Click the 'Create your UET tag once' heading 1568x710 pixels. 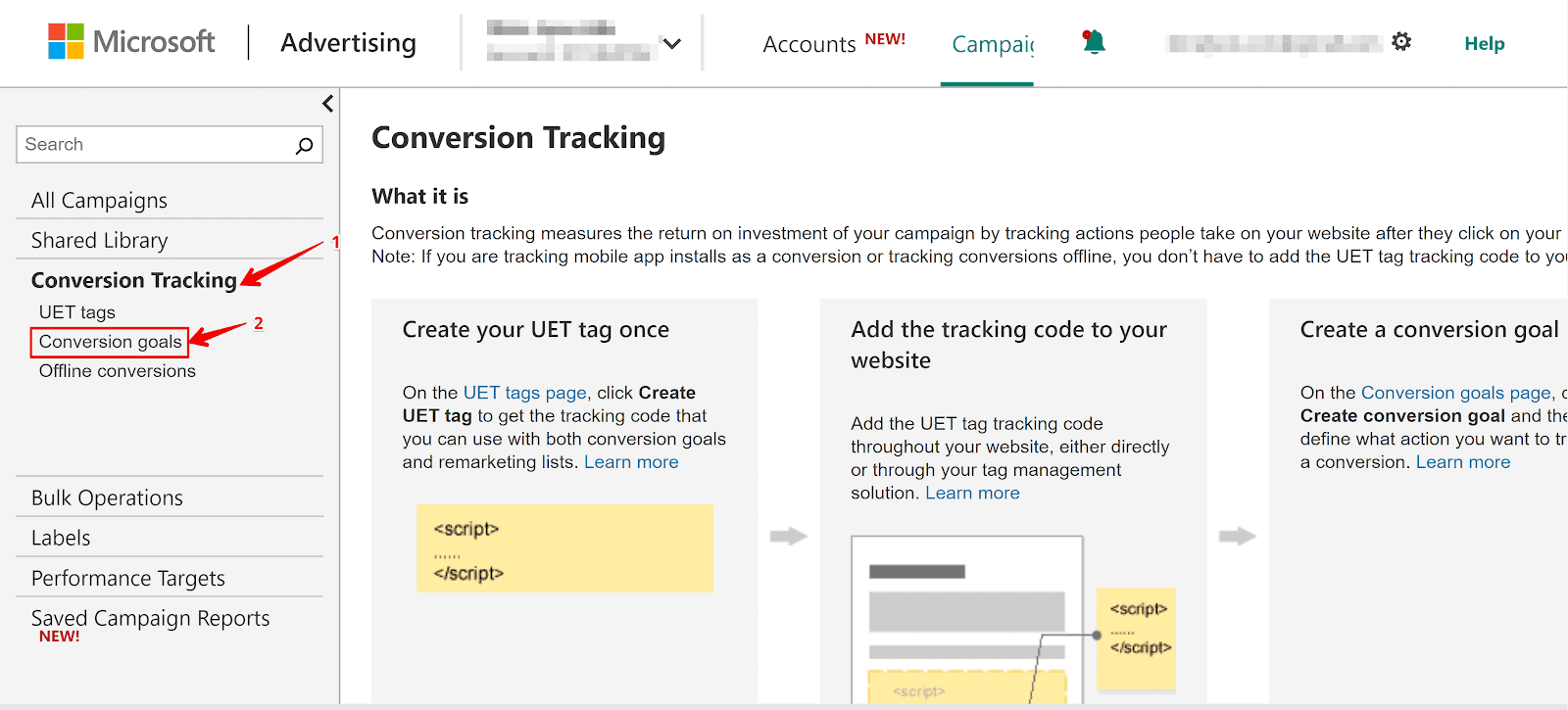point(536,330)
